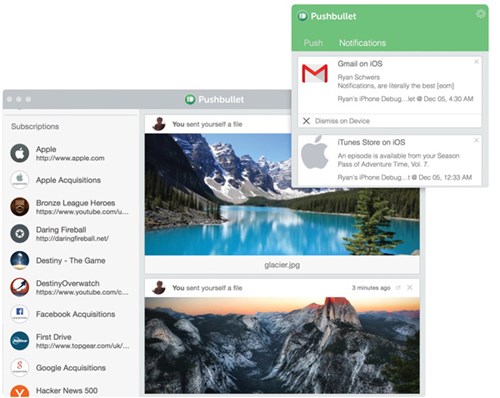500x398 pixels.
Task: Switch to the Notifications tab
Action: point(362,43)
